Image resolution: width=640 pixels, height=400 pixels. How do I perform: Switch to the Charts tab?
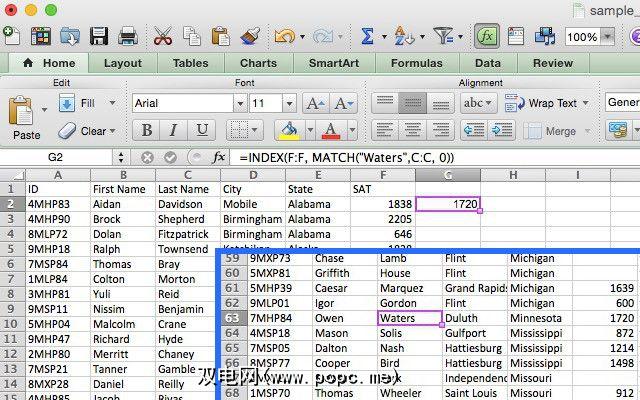[258, 63]
